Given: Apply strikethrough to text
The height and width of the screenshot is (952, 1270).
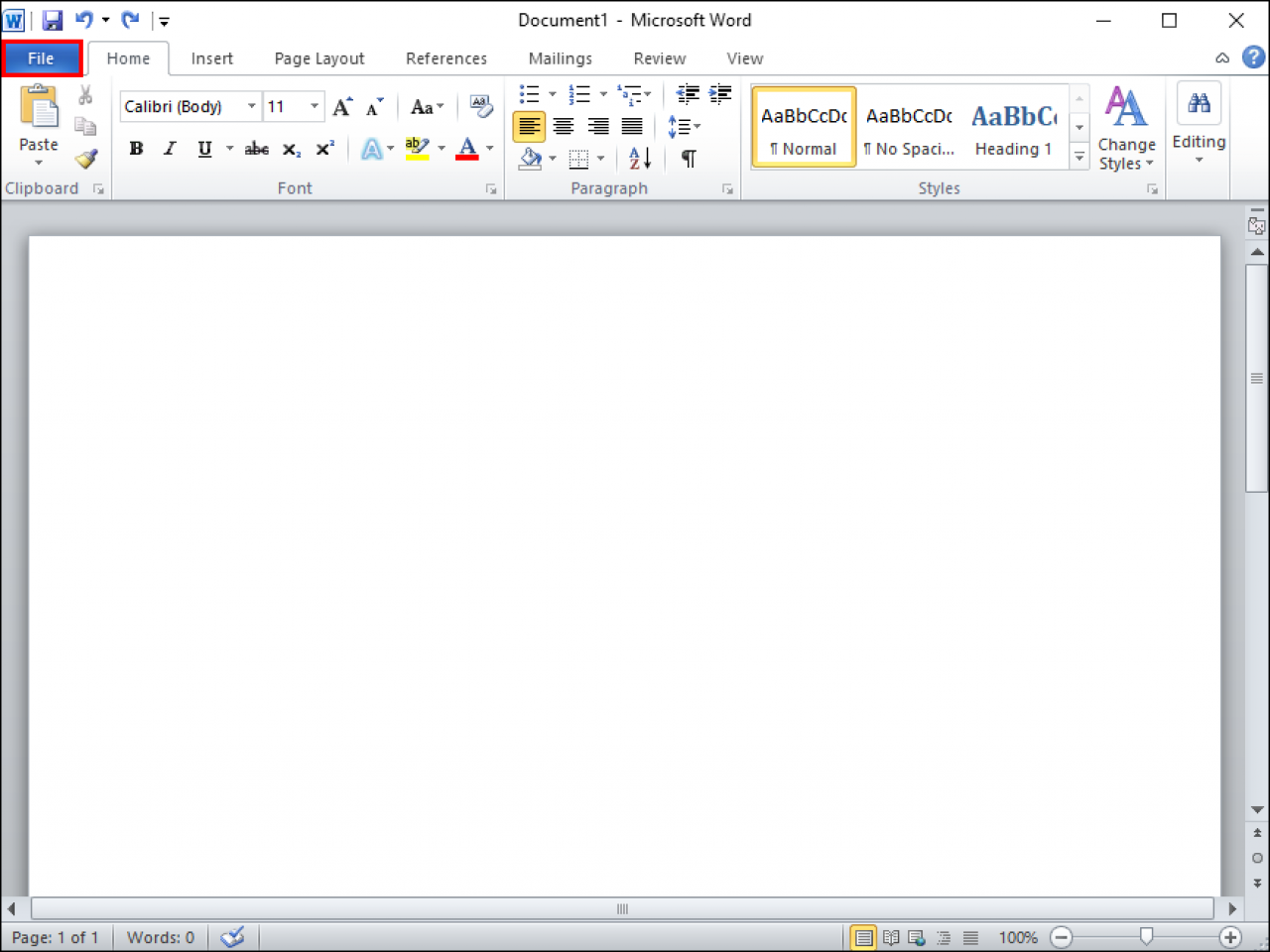Looking at the screenshot, I should click(255, 149).
